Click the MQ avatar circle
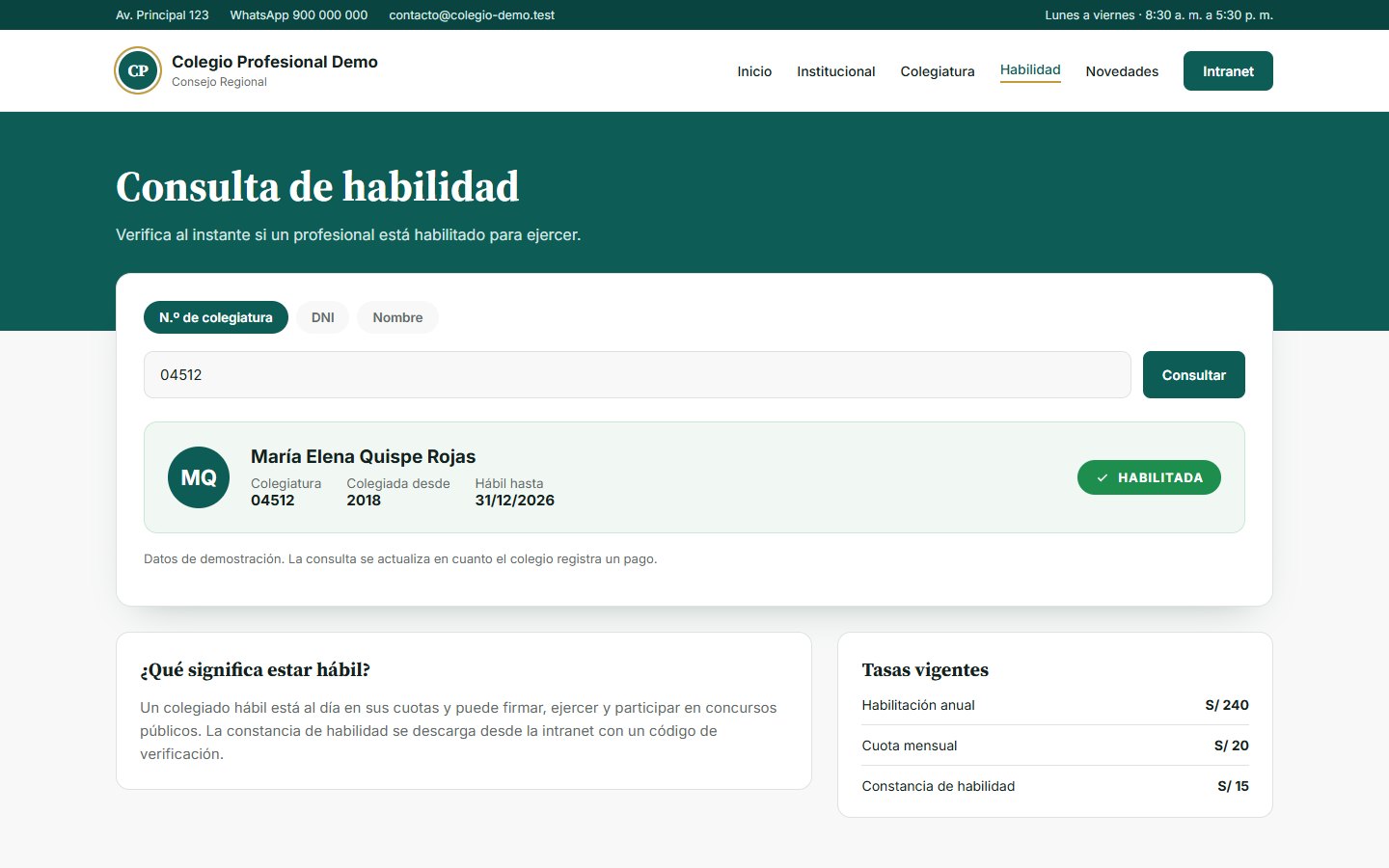 (x=199, y=477)
